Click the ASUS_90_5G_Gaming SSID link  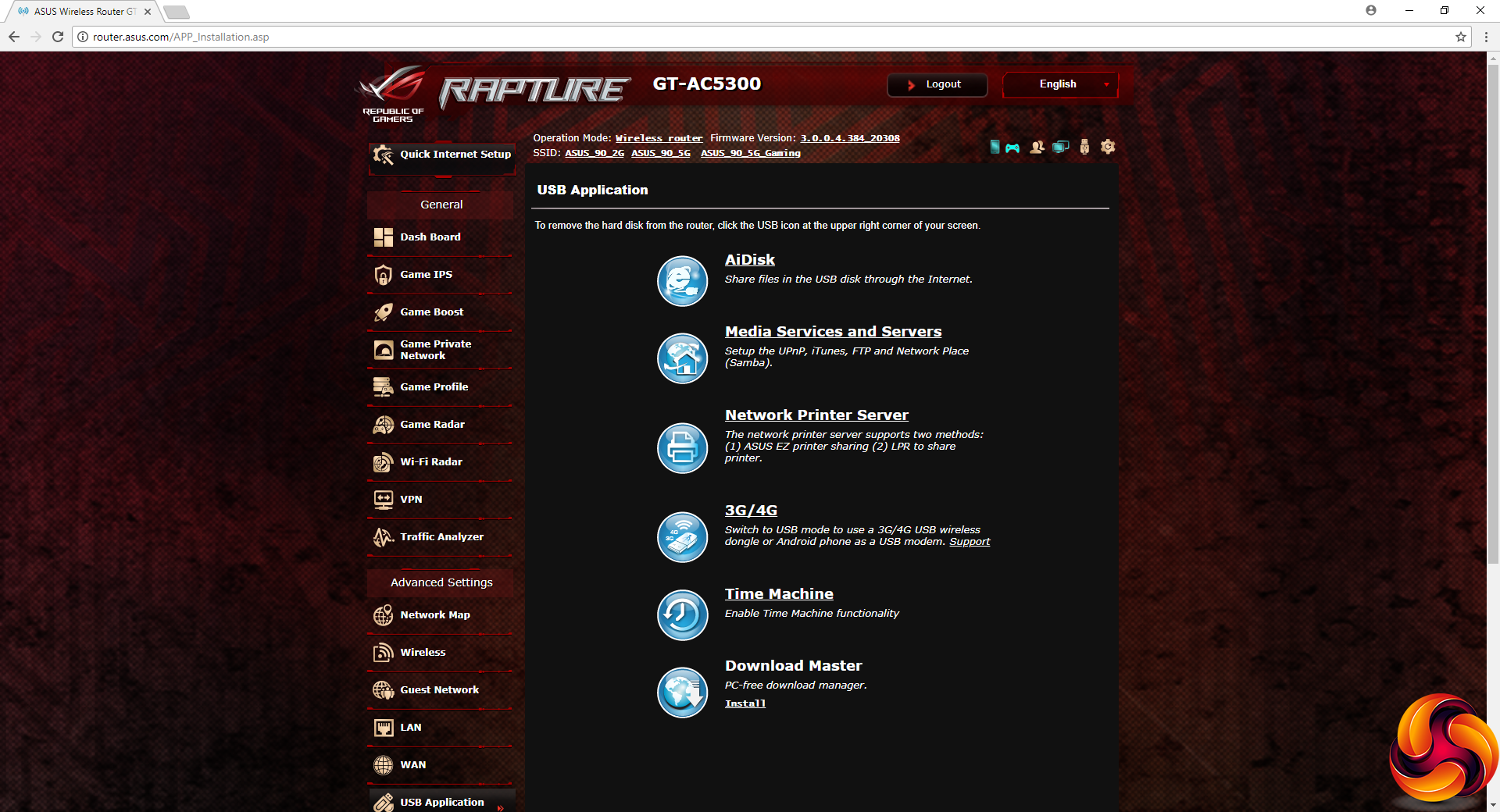pos(751,153)
